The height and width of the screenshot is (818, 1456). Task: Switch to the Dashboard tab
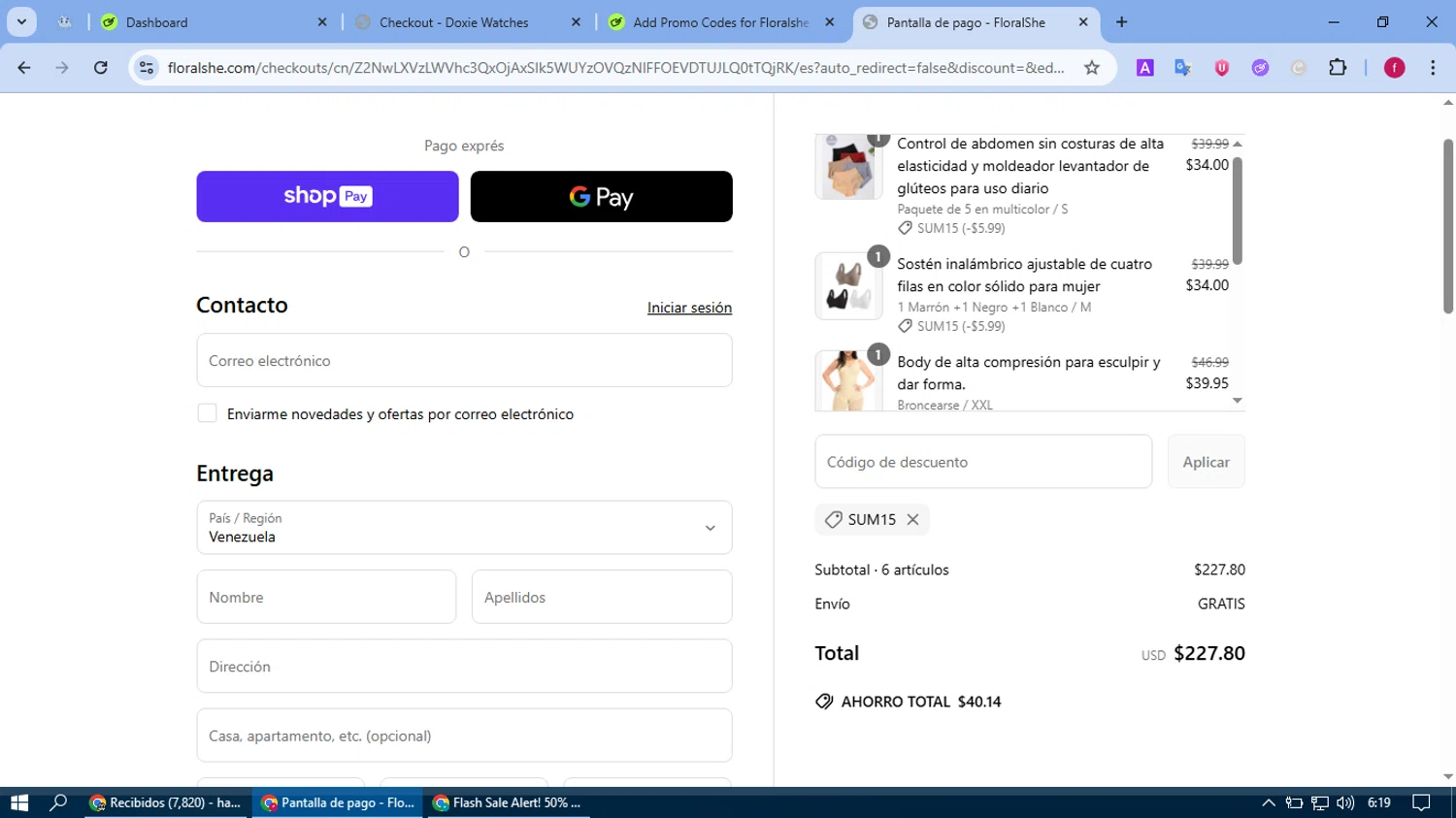coord(214,21)
